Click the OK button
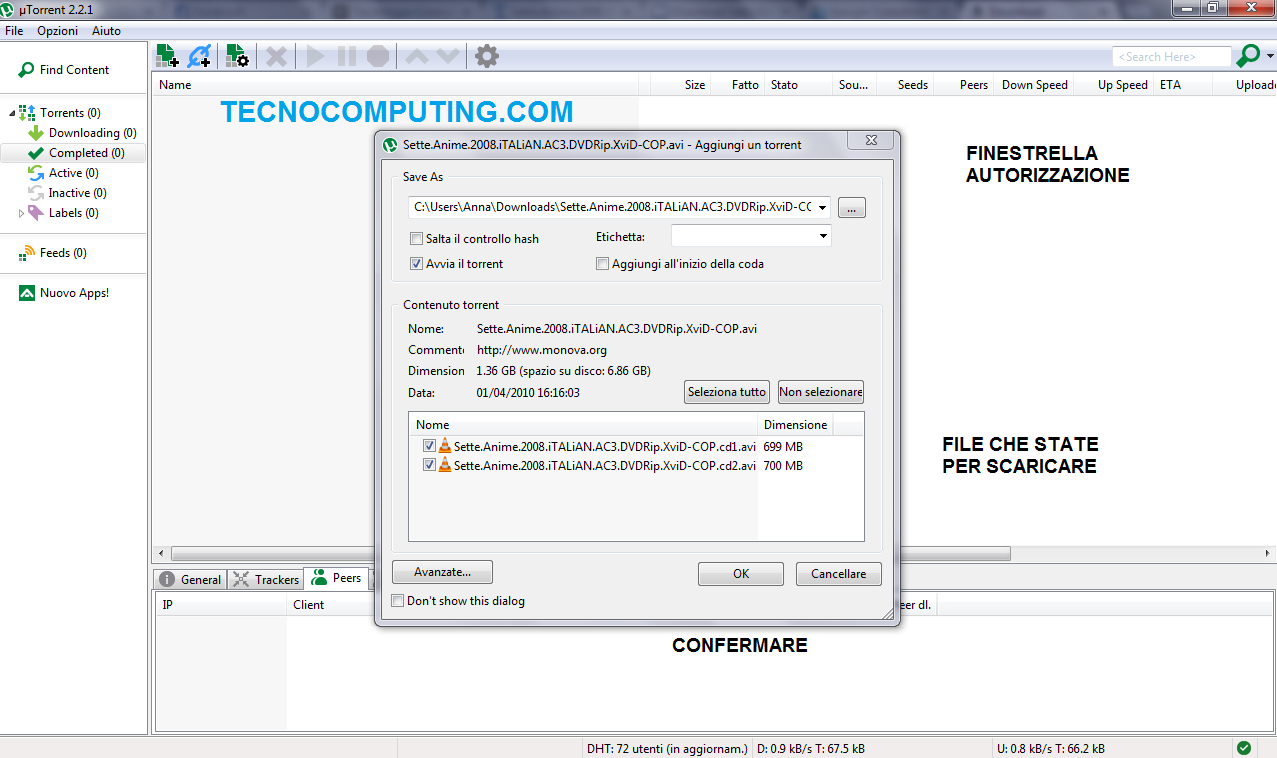 pos(741,574)
